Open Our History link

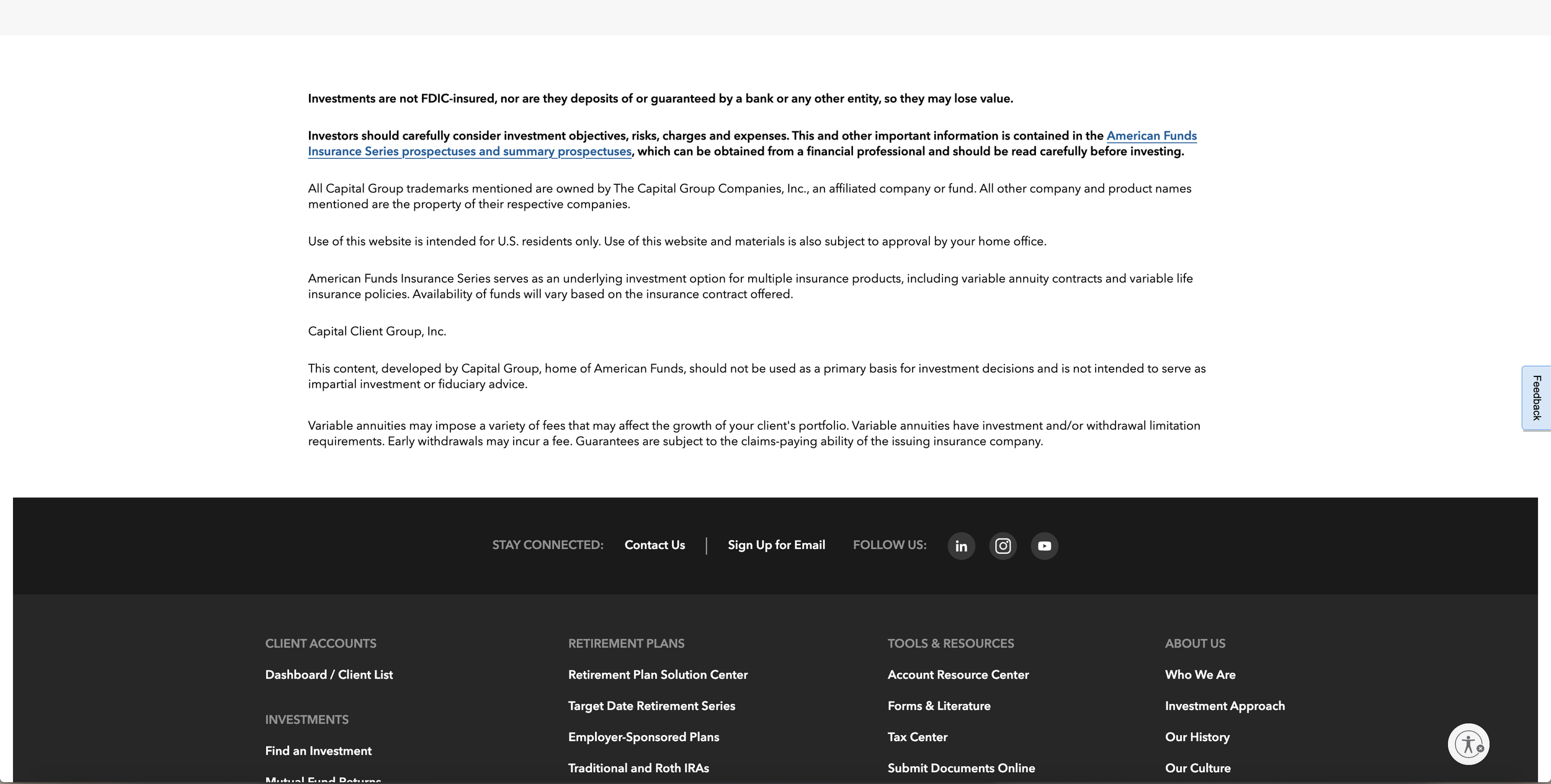click(1197, 737)
